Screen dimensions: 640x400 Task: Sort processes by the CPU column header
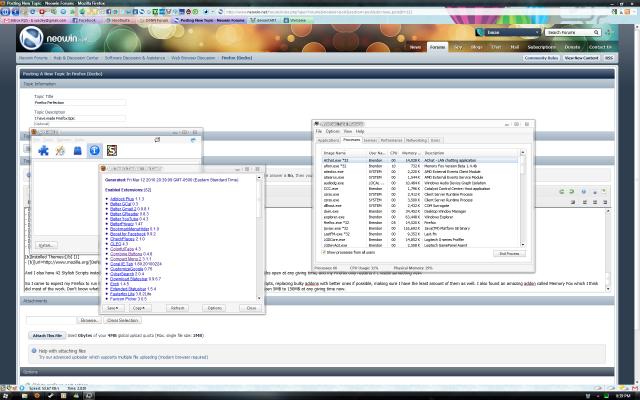click(x=393, y=153)
